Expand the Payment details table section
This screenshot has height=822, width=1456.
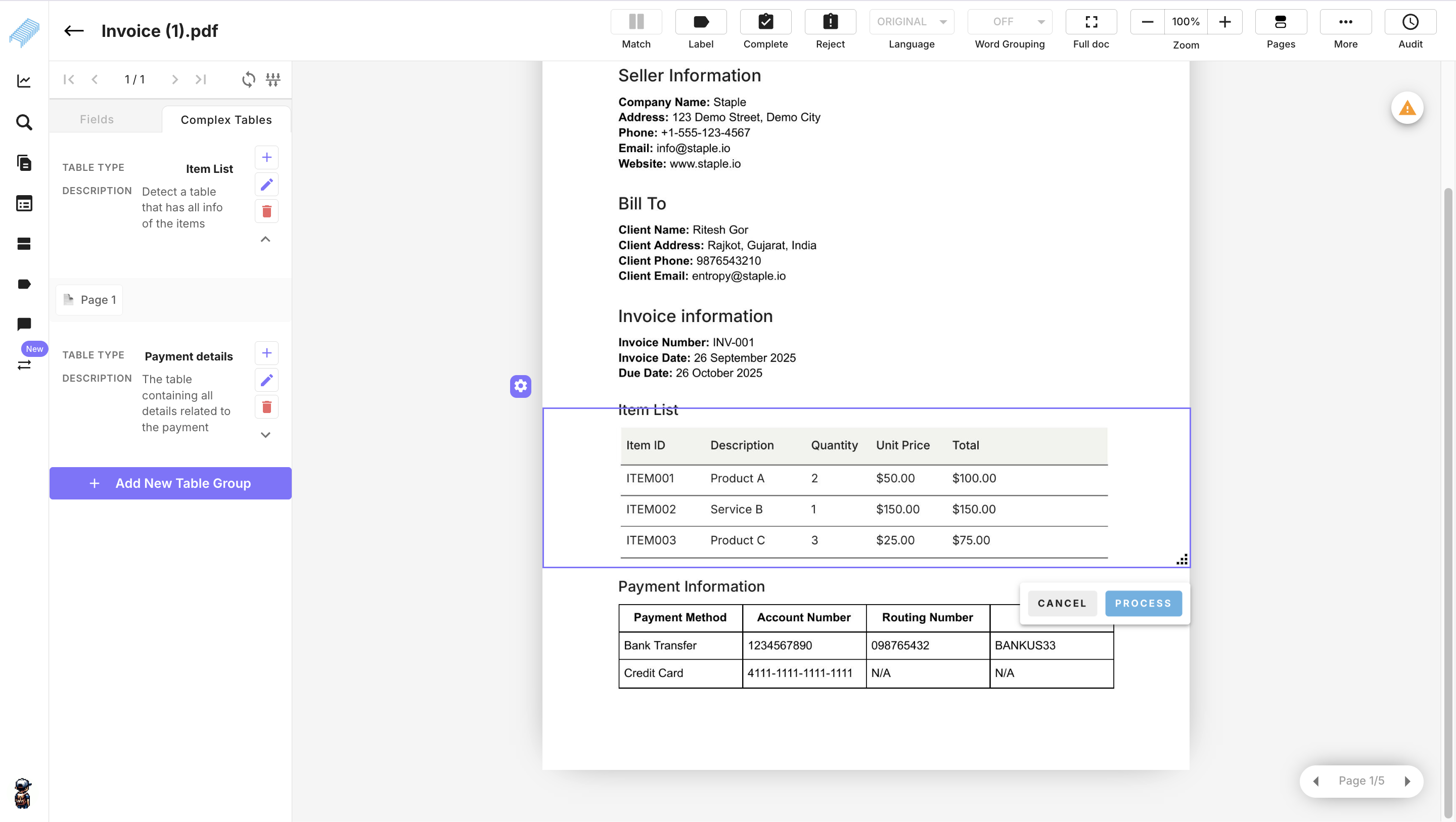265,435
